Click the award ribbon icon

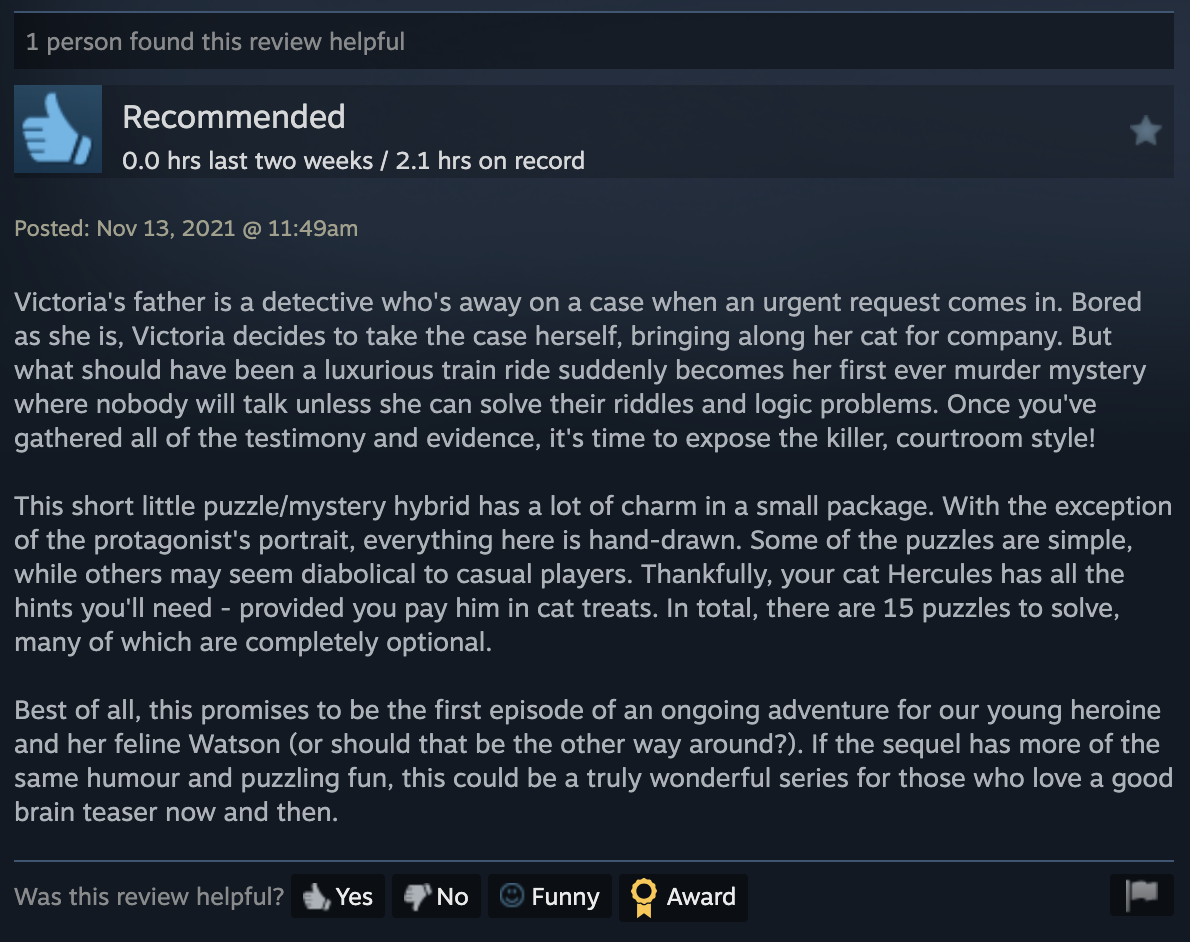(x=645, y=896)
